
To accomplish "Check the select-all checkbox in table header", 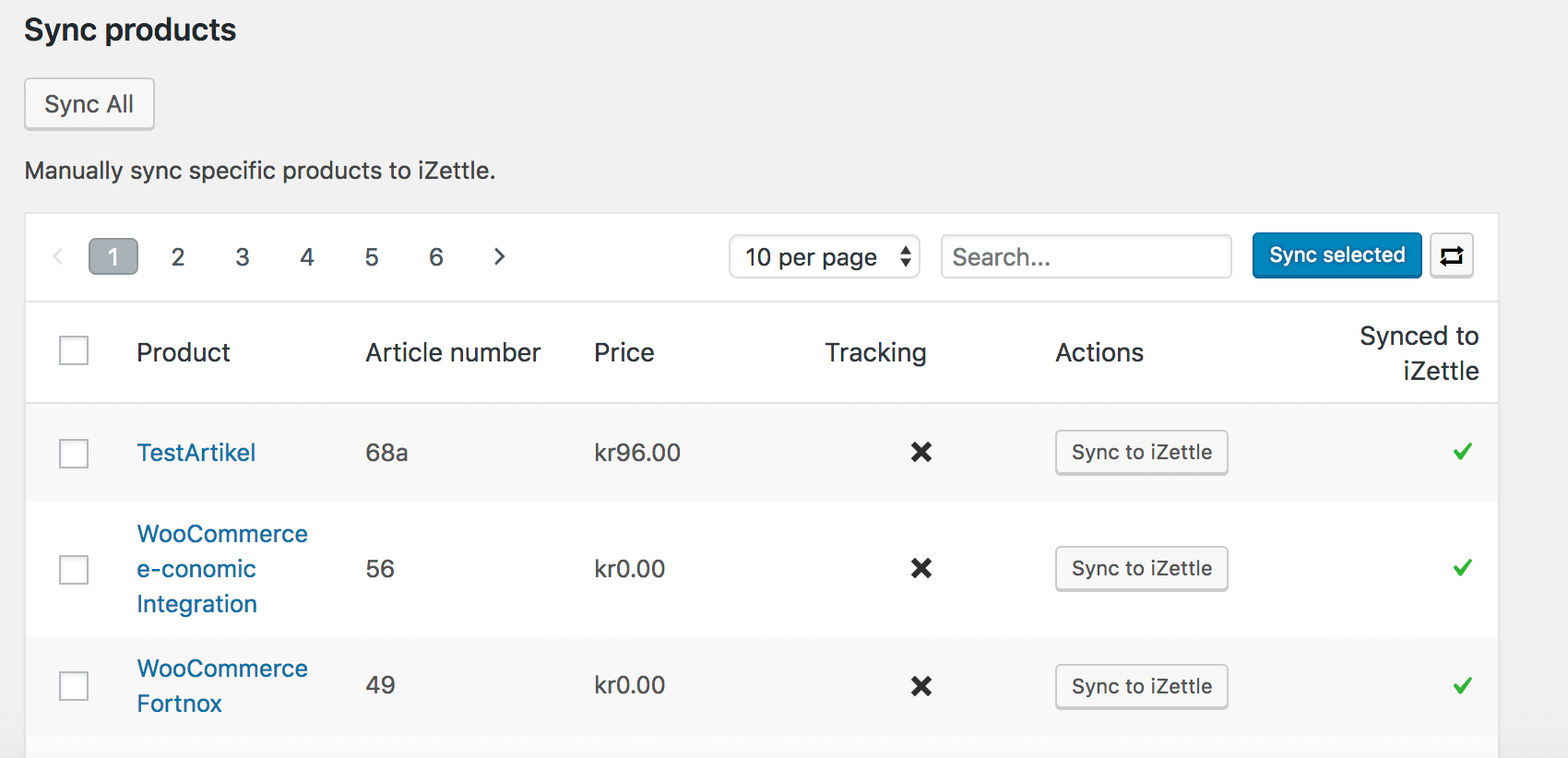I will coord(74,350).
